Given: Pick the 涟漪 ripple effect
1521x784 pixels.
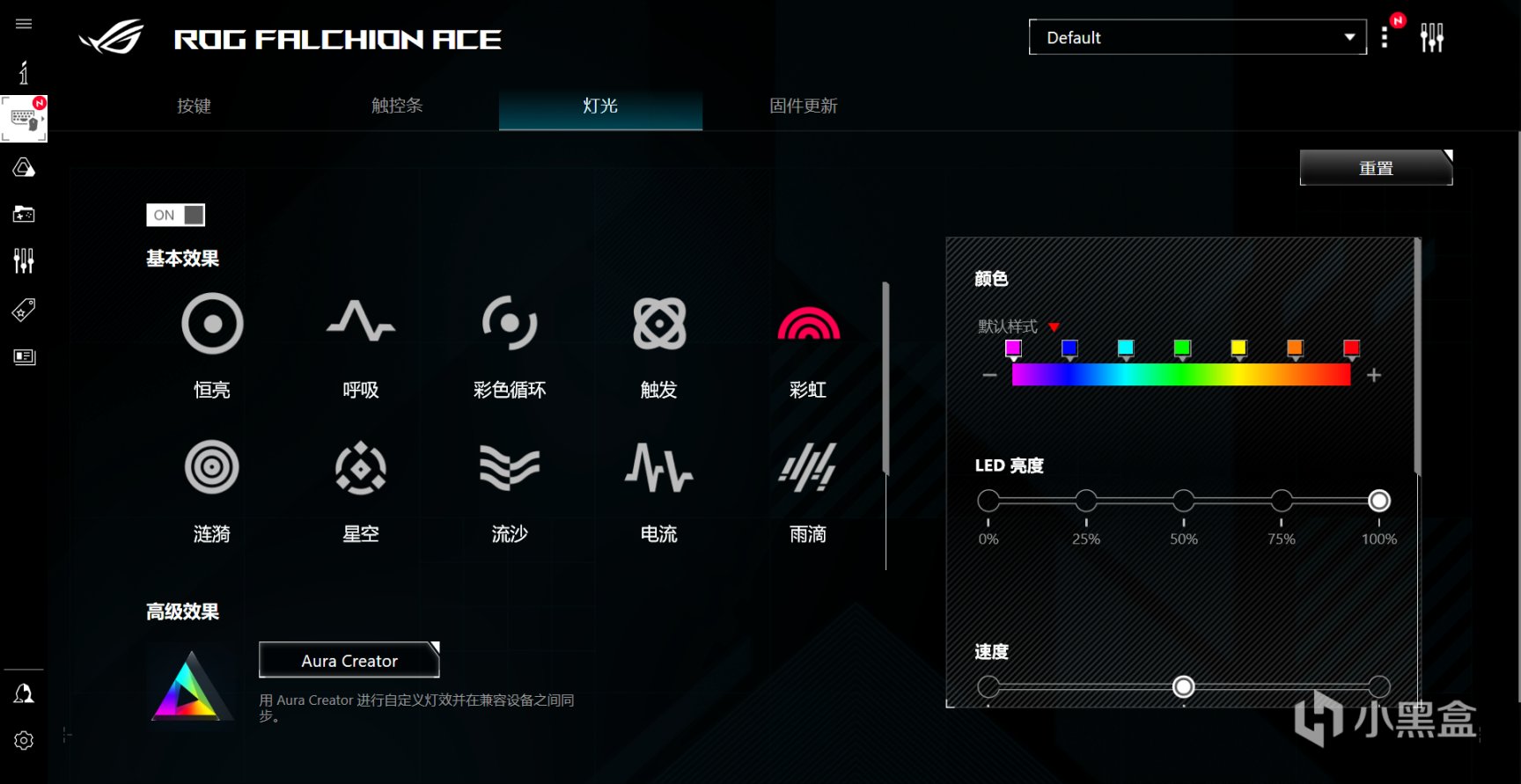Looking at the screenshot, I should (212, 467).
